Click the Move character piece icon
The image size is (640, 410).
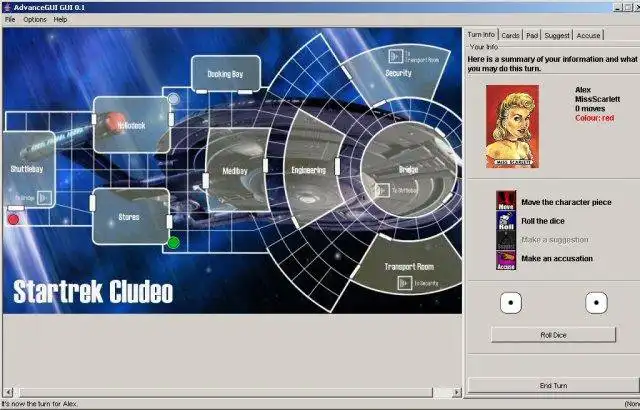pyautogui.click(x=506, y=201)
